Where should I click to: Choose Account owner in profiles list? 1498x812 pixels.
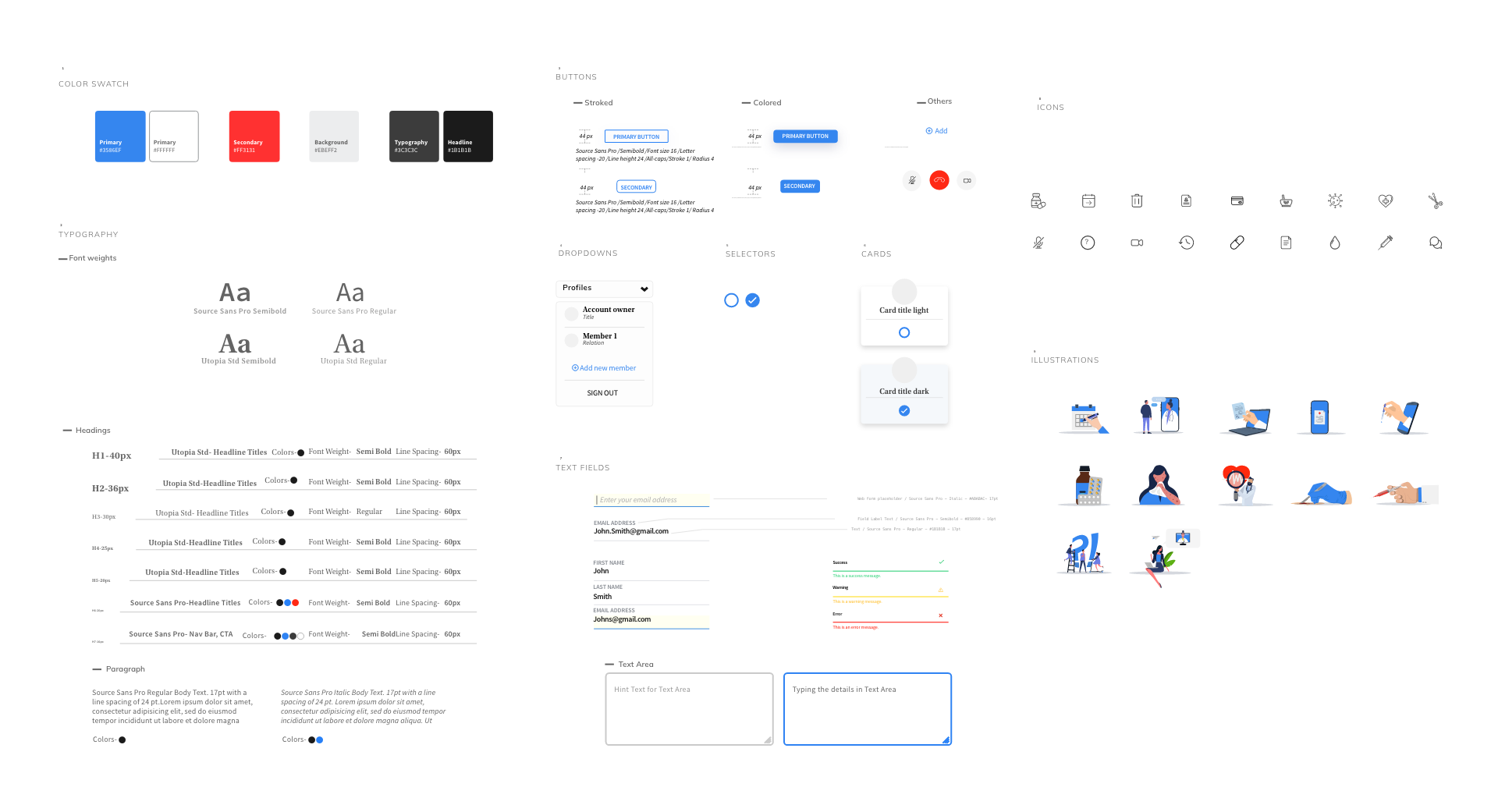[605, 313]
